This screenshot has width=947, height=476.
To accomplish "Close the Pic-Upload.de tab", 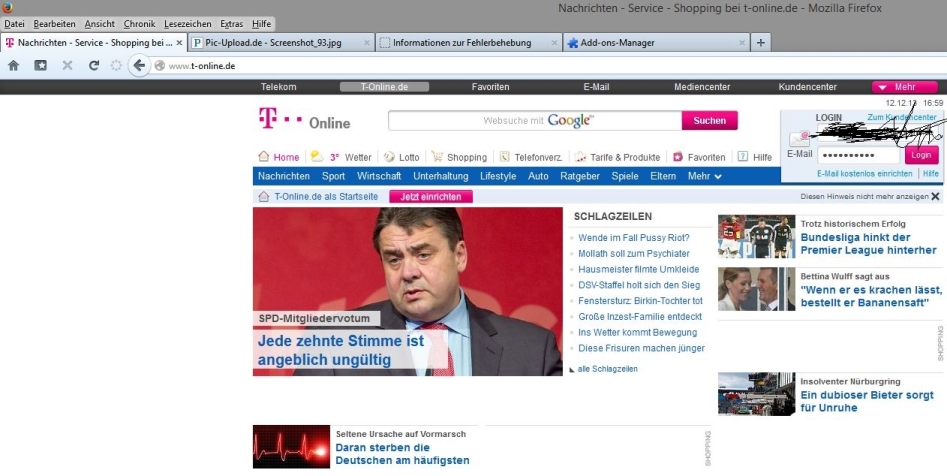I will point(367,43).
